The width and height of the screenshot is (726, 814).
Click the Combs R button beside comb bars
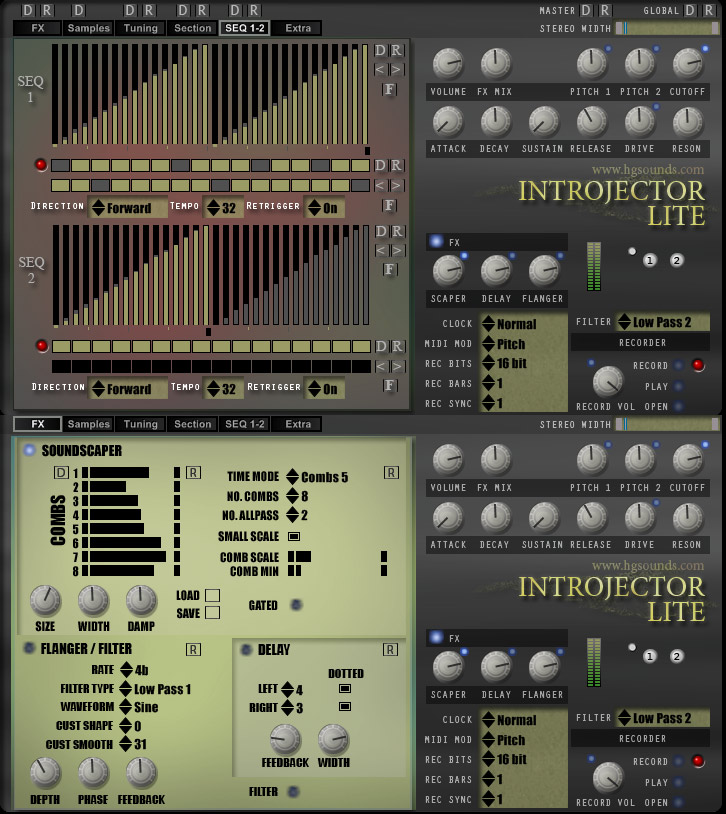(193, 472)
